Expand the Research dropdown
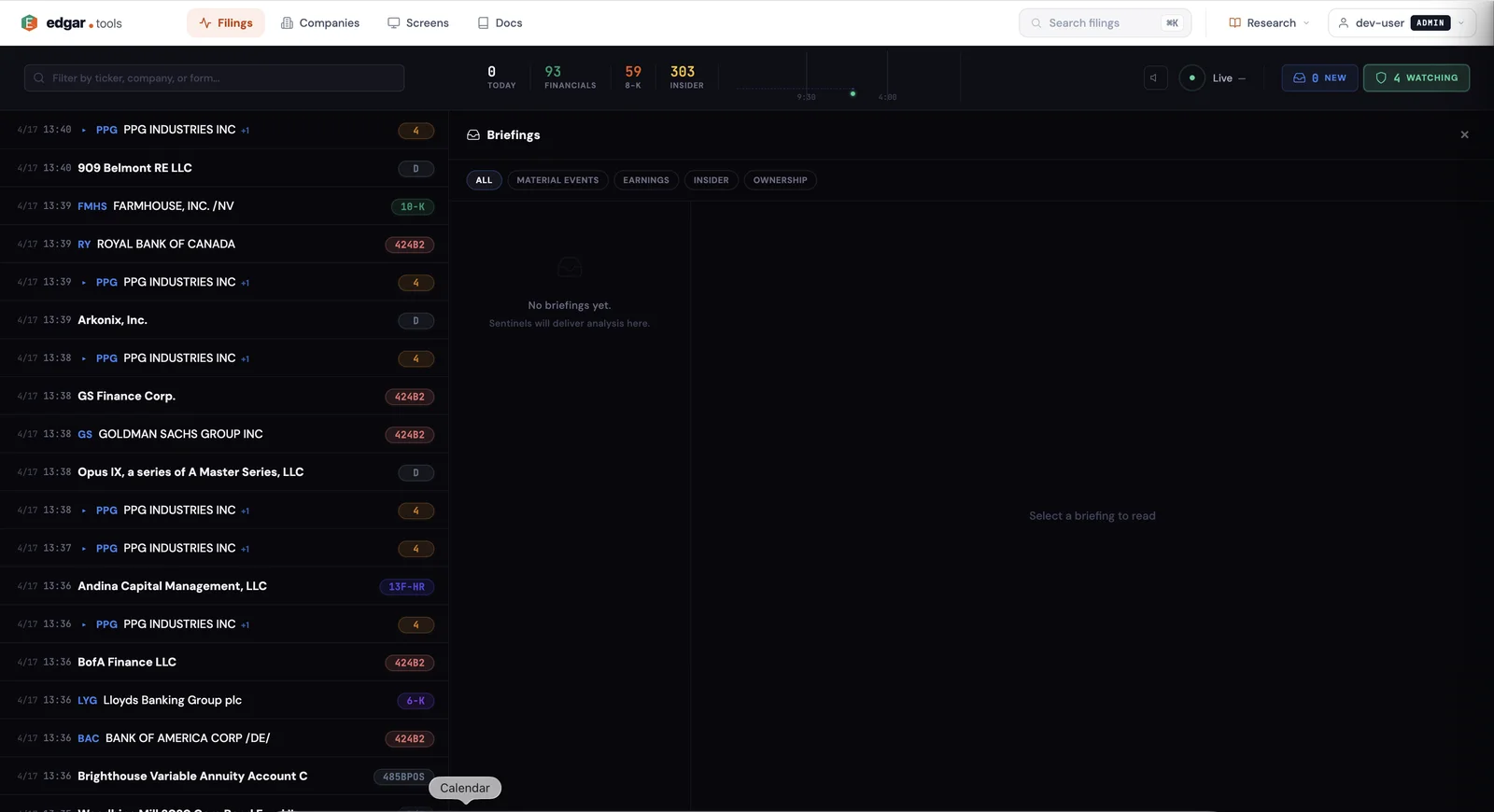Viewport: 1494px width, 812px height. 1269,22
